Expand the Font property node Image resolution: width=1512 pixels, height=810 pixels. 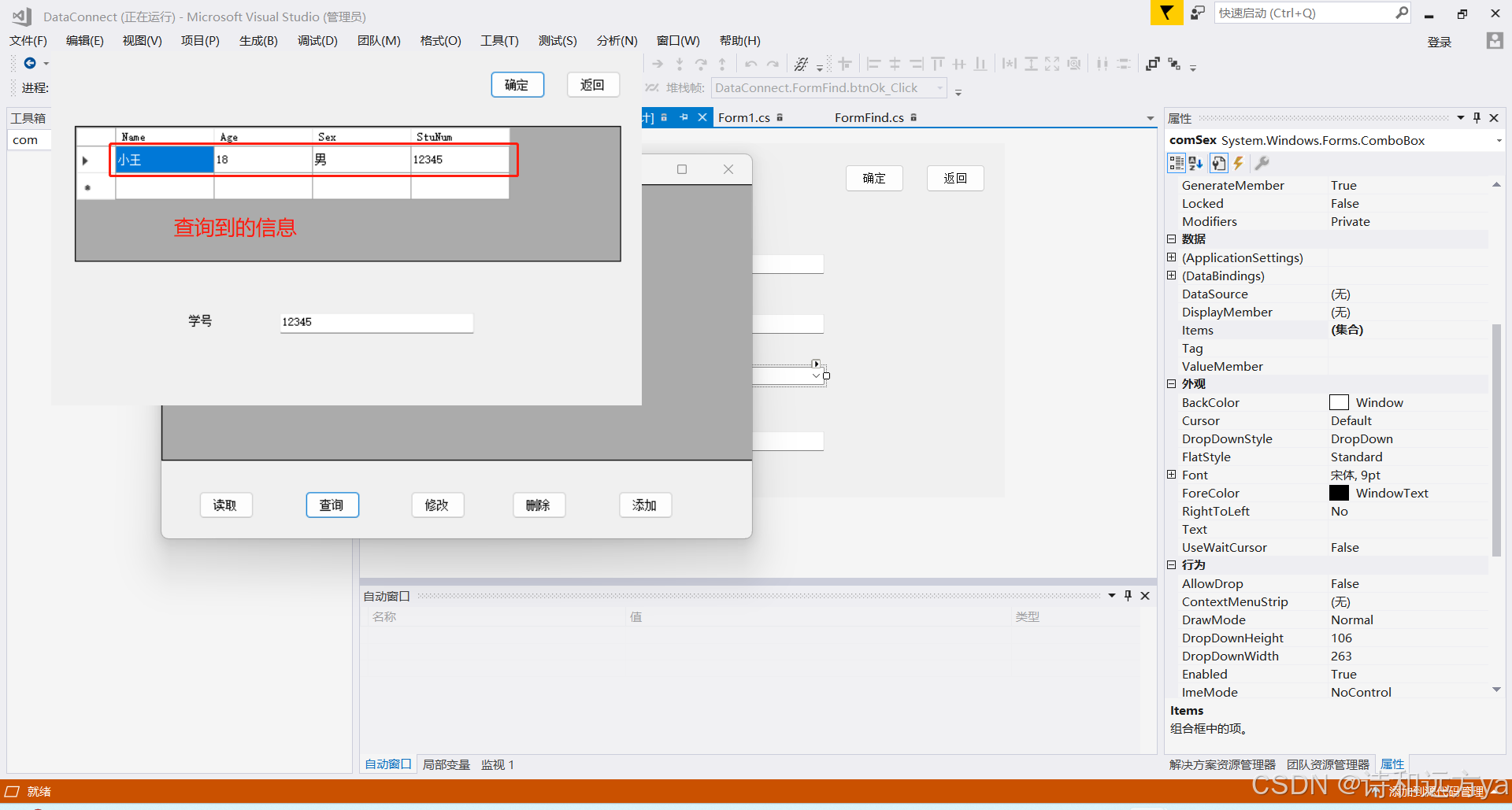coord(1171,475)
